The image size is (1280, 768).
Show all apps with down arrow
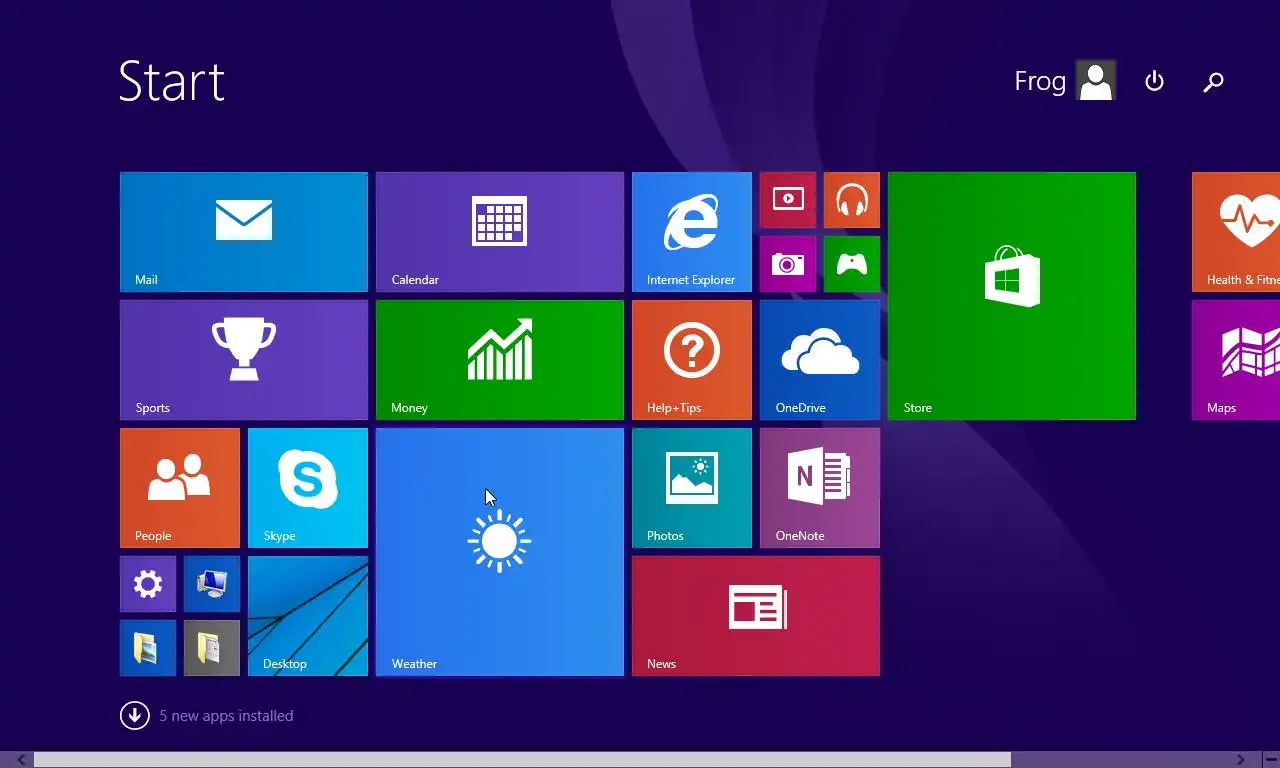[135, 715]
